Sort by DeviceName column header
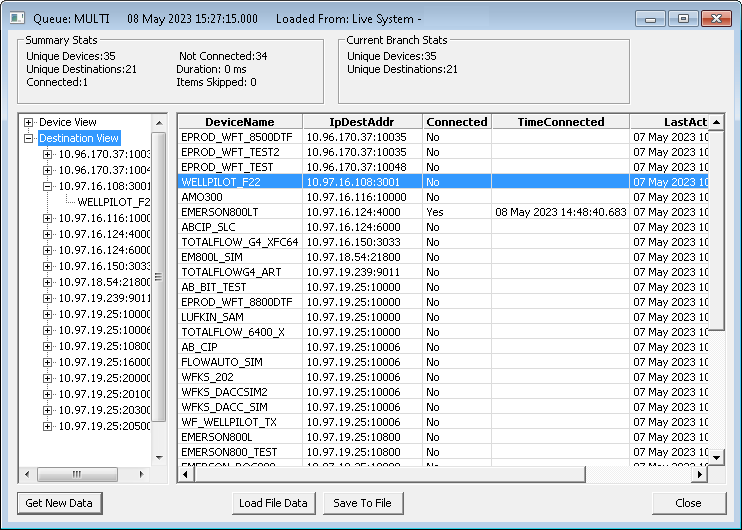The image size is (742, 530). pyautogui.click(x=240, y=122)
